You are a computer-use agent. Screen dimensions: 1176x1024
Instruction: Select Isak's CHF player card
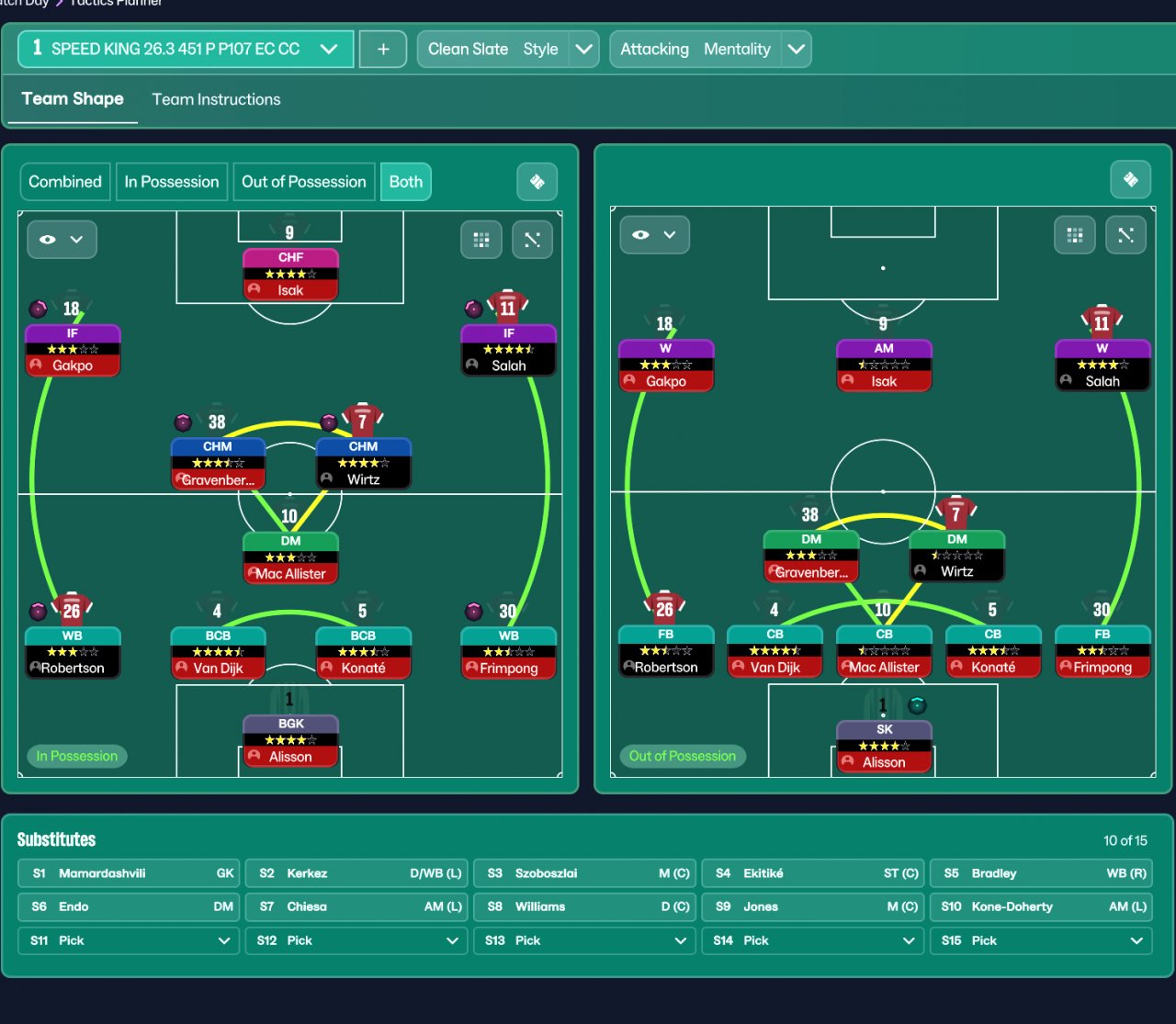[290, 275]
